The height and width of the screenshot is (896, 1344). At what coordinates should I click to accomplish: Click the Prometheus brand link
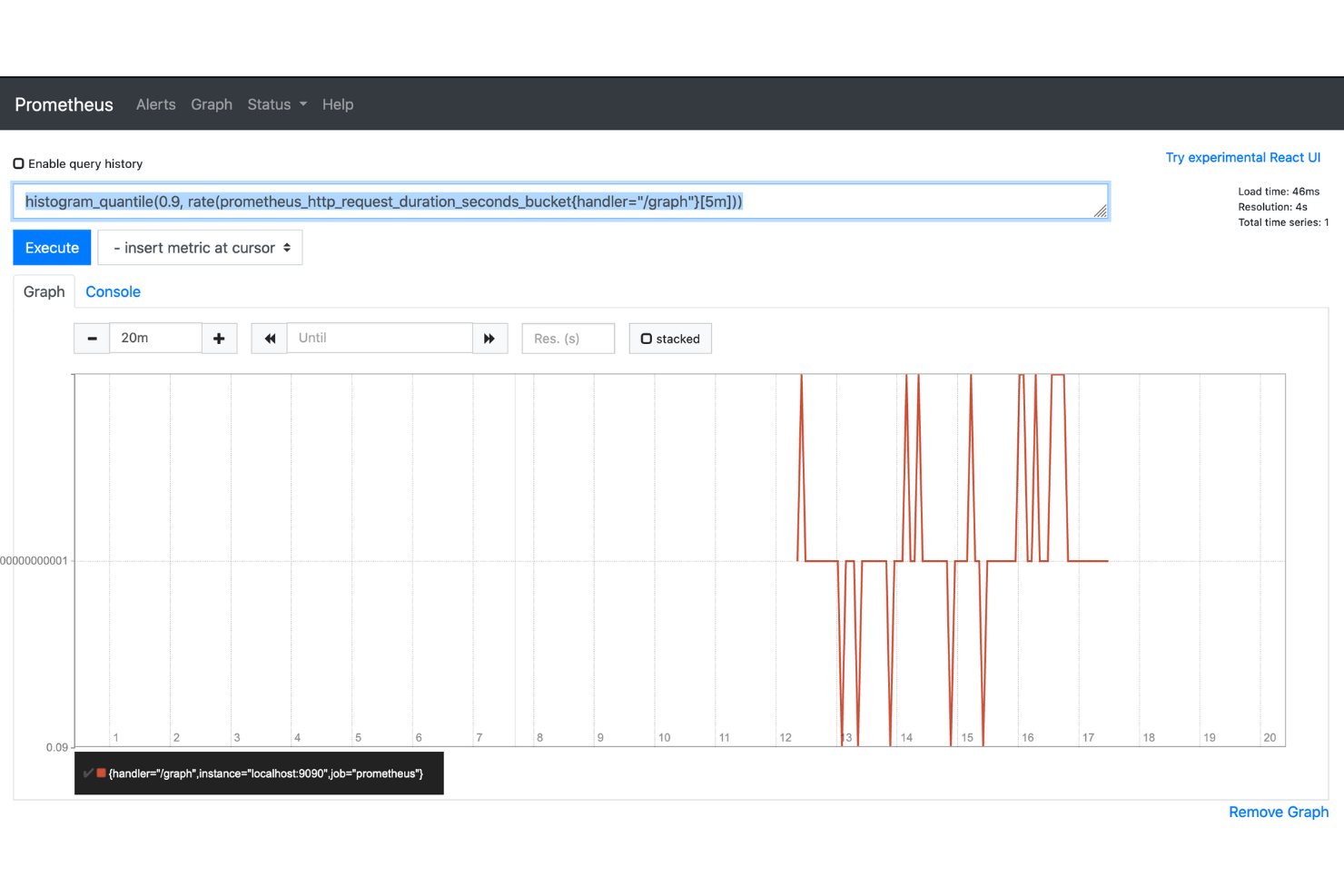click(64, 104)
